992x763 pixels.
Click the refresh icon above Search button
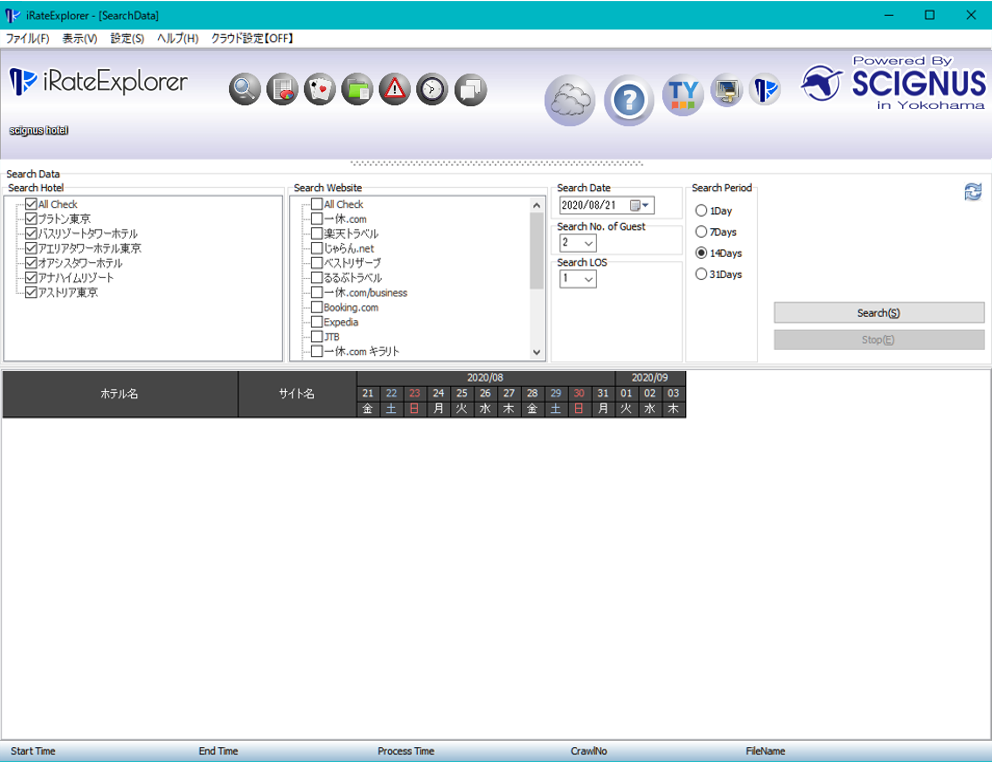[972, 192]
